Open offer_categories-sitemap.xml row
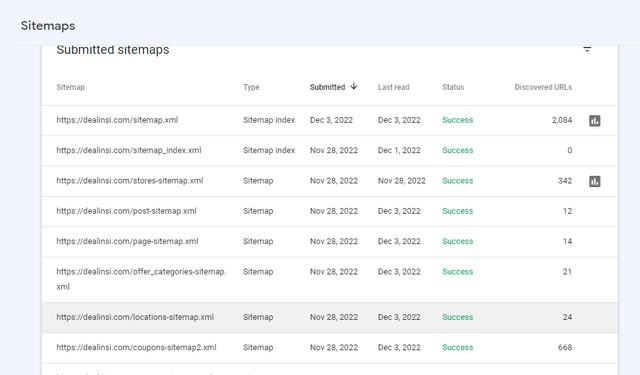The width and height of the screenshot is (640, 375). (x=330, y=280)
